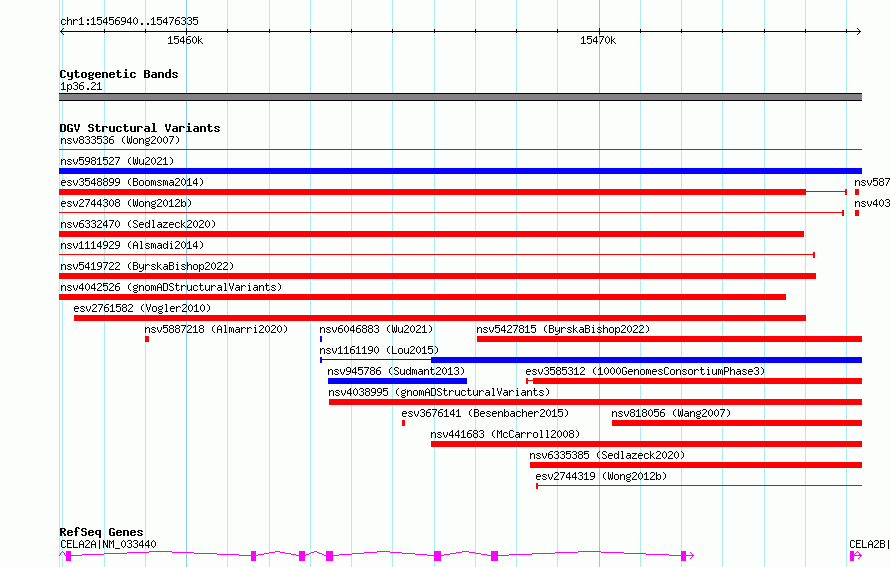Open variant nsv6332470 (Sedlazeck2020)
890x567 pixels.
click(138, 224)
